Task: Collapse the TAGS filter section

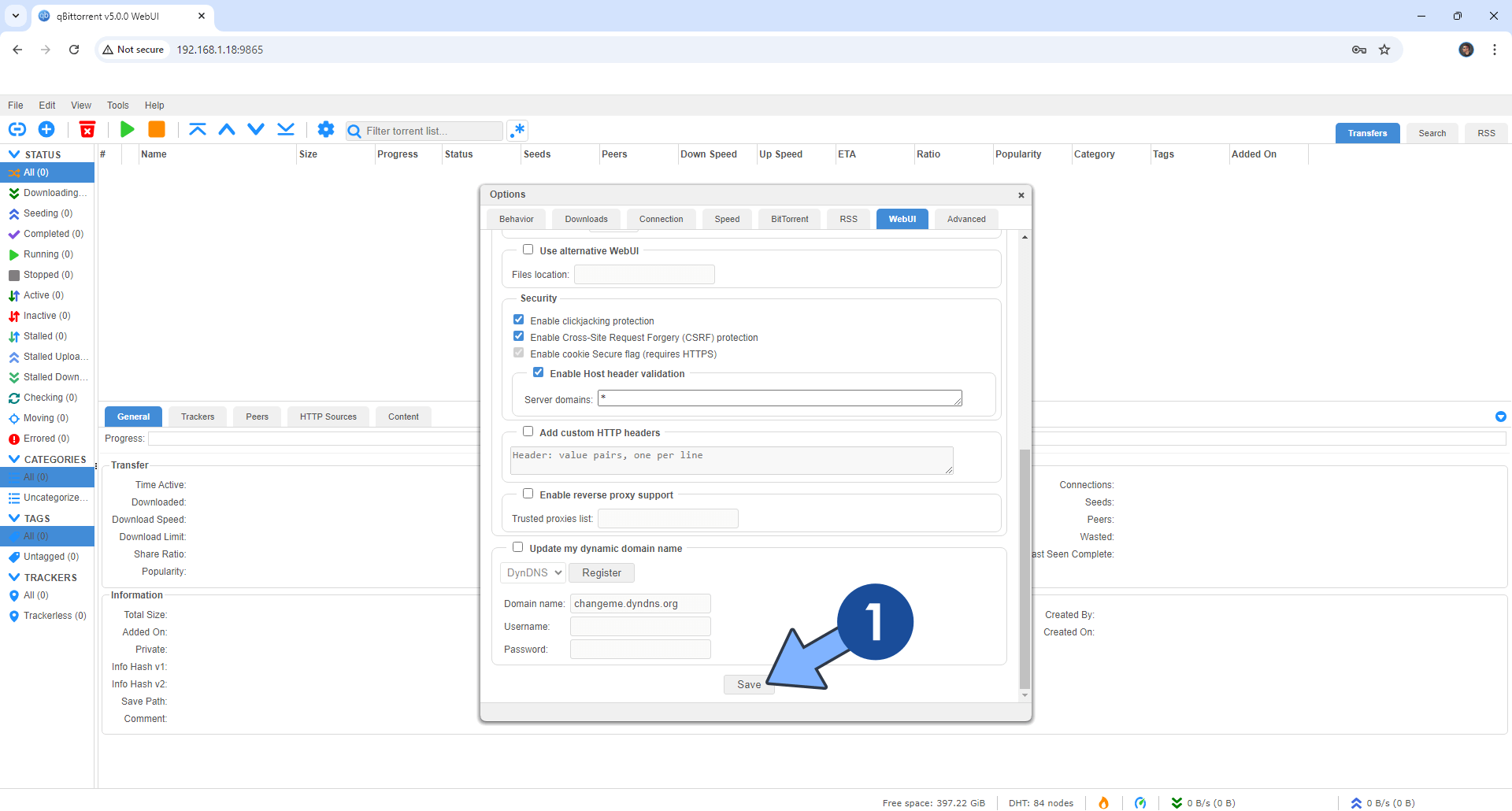Action: (14, 518)
